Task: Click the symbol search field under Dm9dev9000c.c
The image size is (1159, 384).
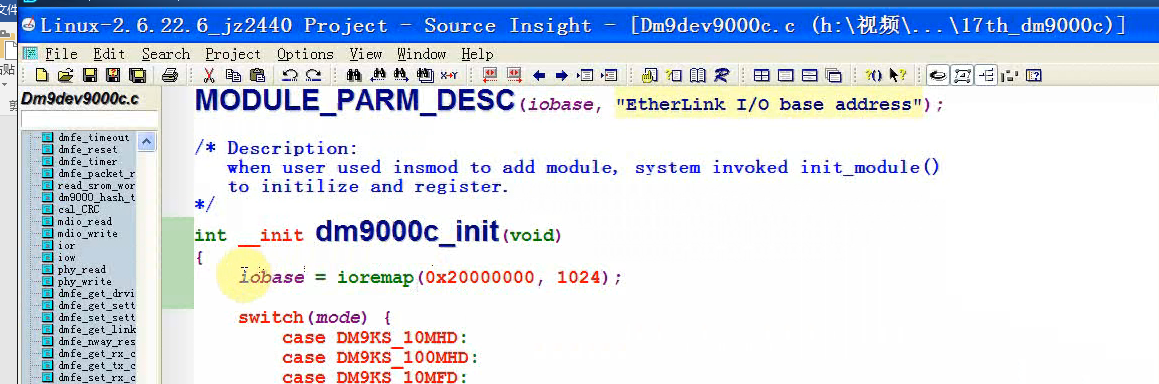Action: pyautogui.click(x=89, y=120)
